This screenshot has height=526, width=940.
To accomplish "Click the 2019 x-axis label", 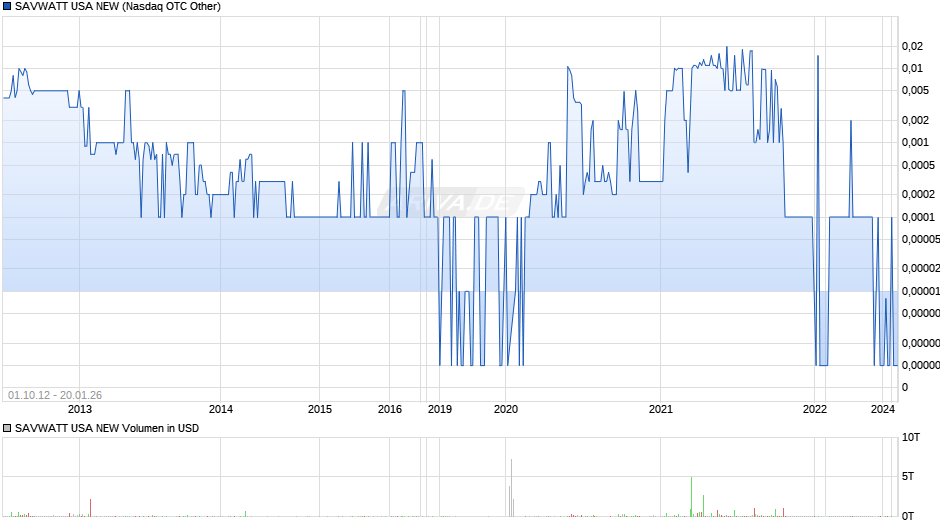I will coord(439,409).
